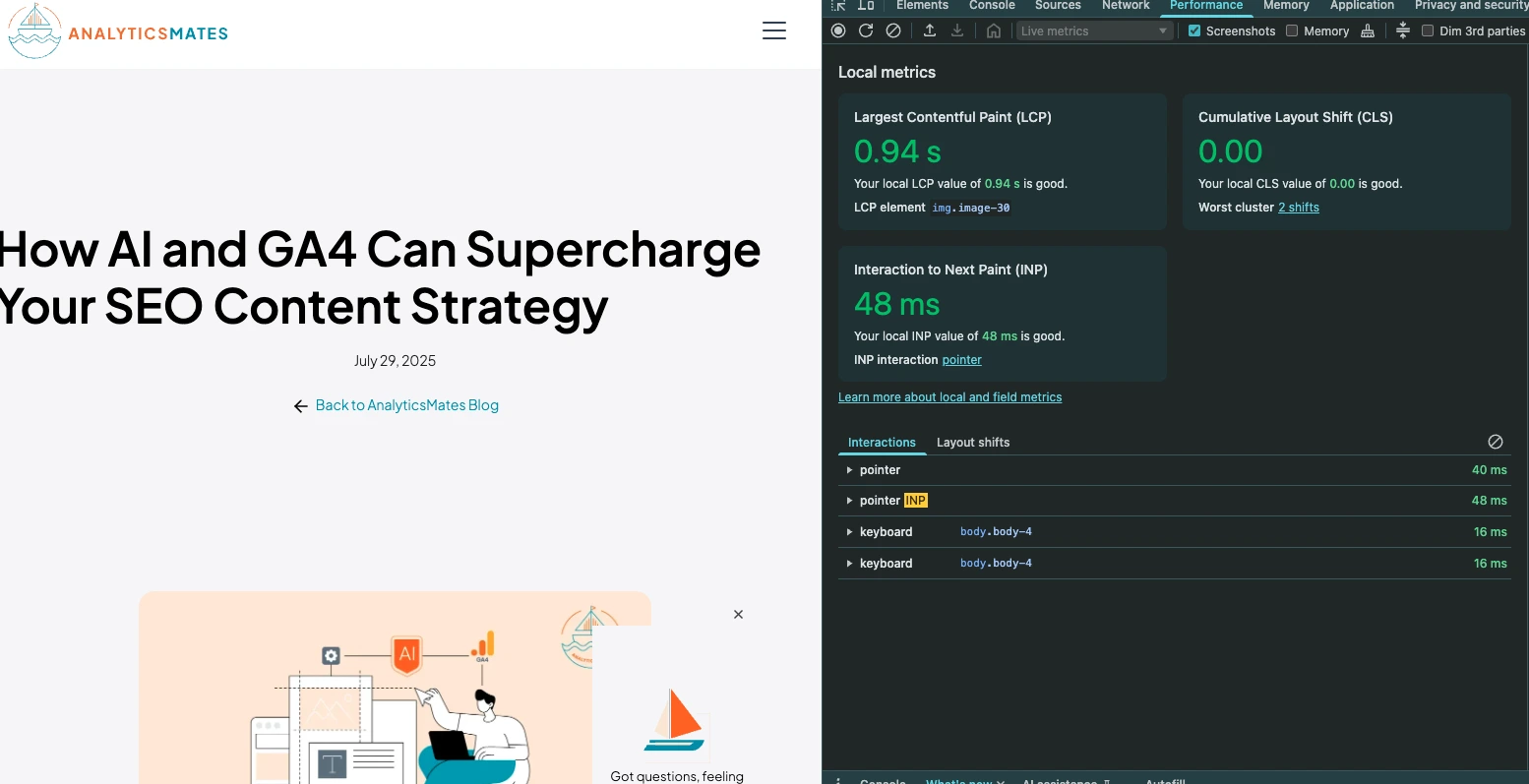Click the home landing page icon
1529x784 pixels.
click(994, 30)
